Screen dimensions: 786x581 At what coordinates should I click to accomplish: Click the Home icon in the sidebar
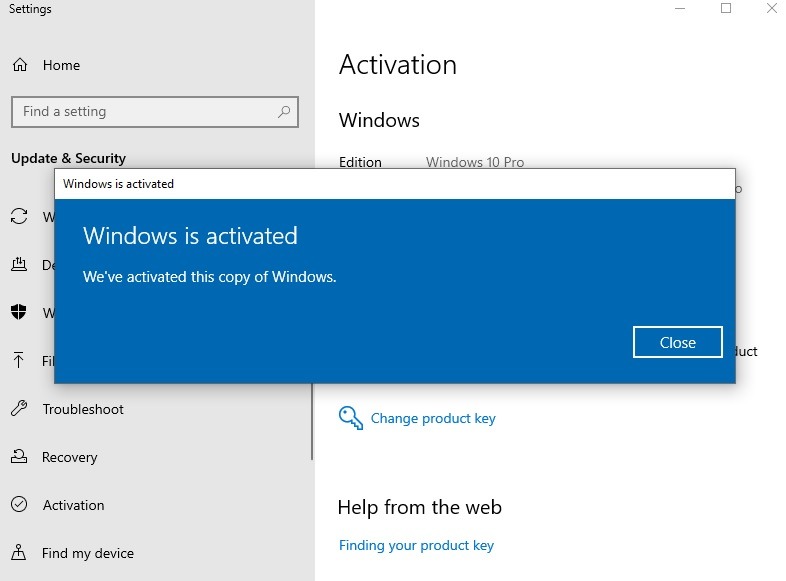pyautogui.click(x=20, y=65)
